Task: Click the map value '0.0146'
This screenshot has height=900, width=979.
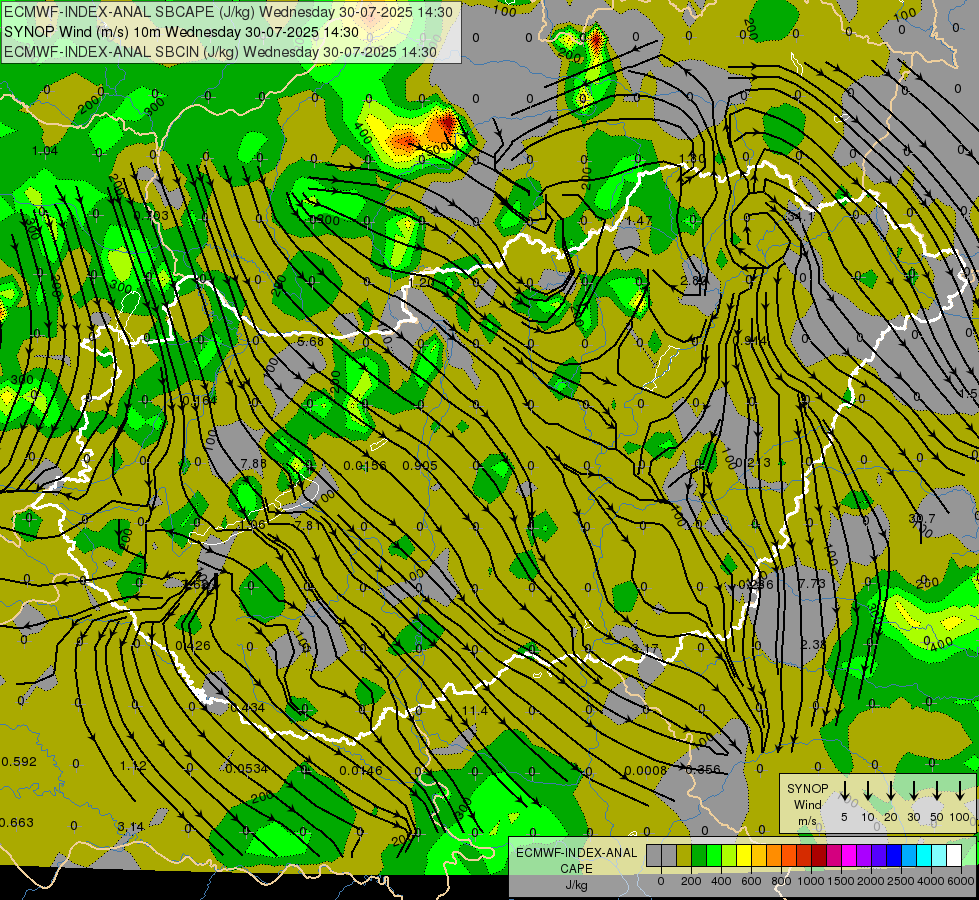Action: coord(361,771)
